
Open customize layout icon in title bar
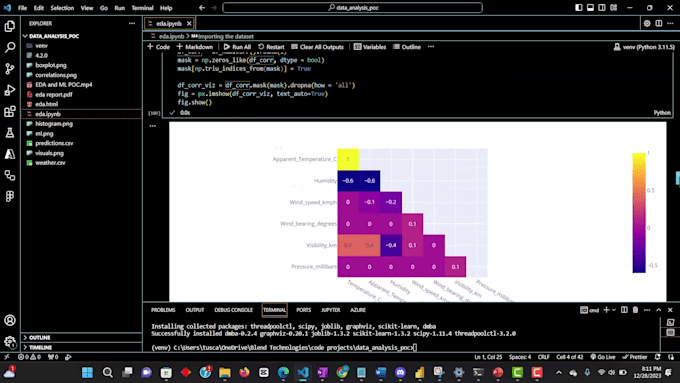pos(614,8)
